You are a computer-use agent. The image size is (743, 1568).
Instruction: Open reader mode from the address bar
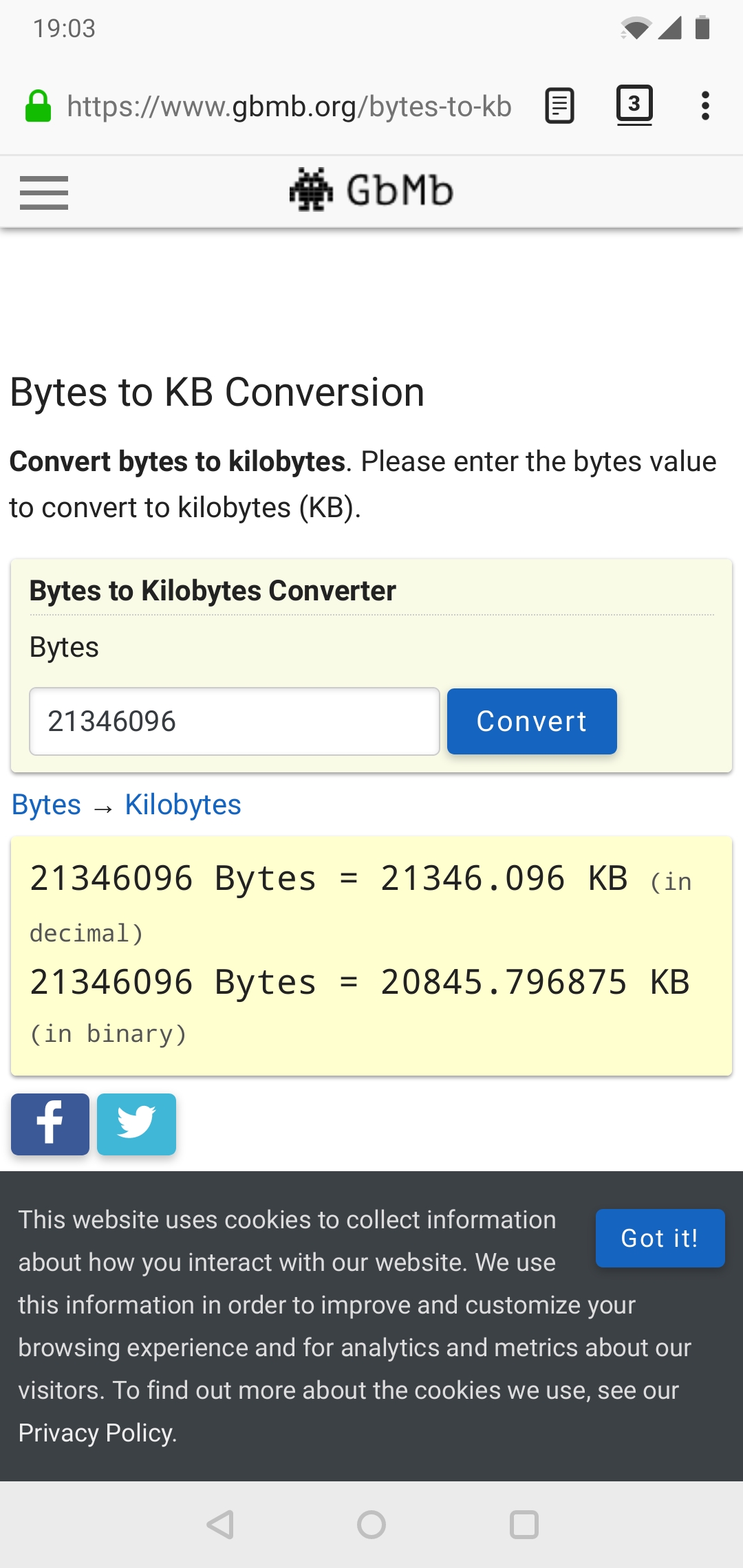pos(558,106)
